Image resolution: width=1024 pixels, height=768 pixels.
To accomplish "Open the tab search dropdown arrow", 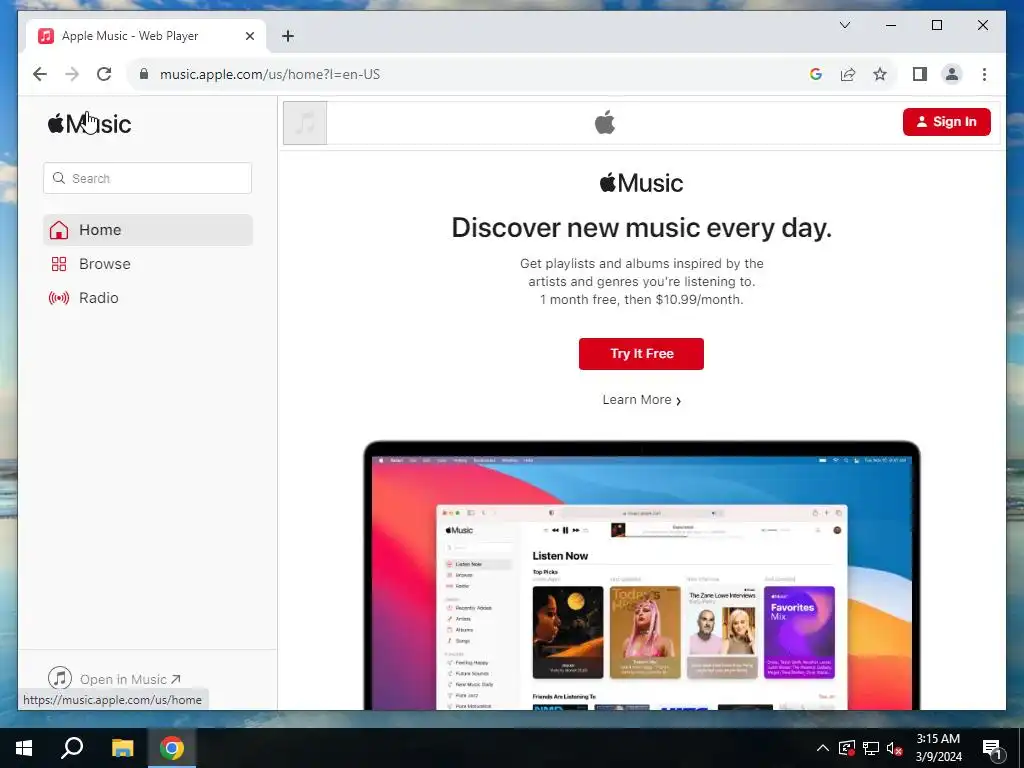I will [845, 25].
